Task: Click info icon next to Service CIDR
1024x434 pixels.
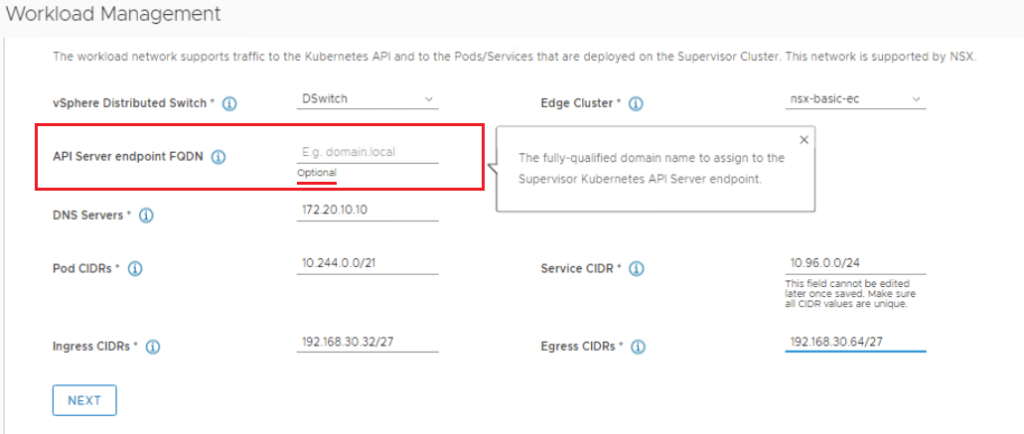Action: [636, 269]
